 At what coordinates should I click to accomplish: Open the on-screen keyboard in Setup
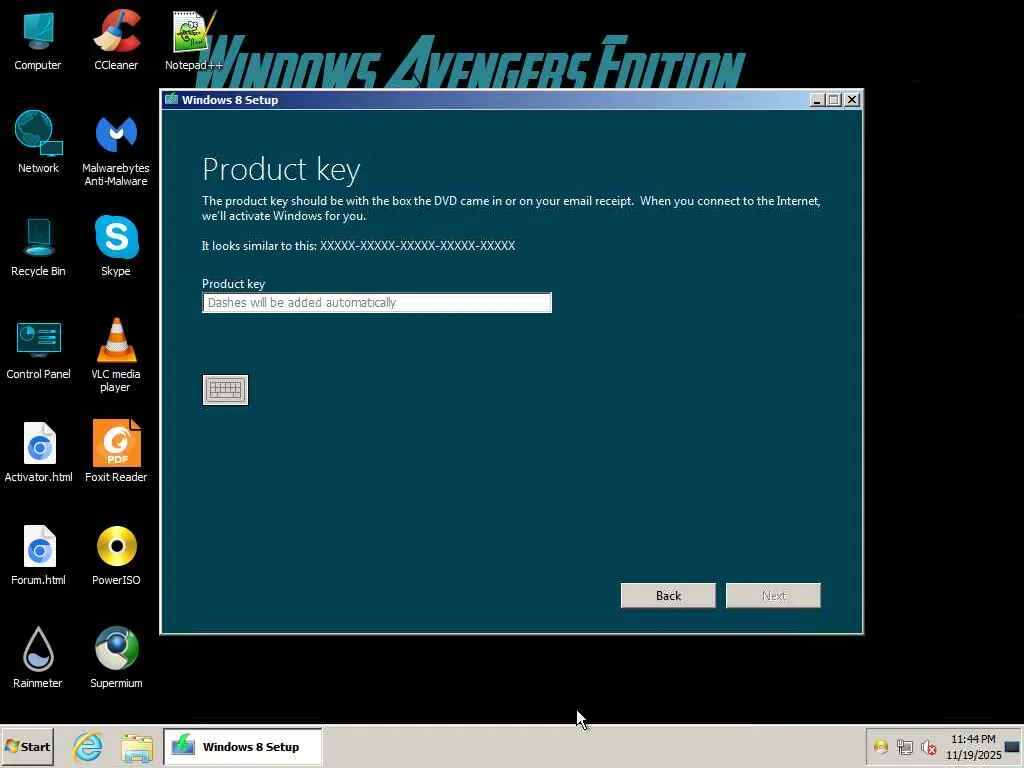tap(225, 390)
